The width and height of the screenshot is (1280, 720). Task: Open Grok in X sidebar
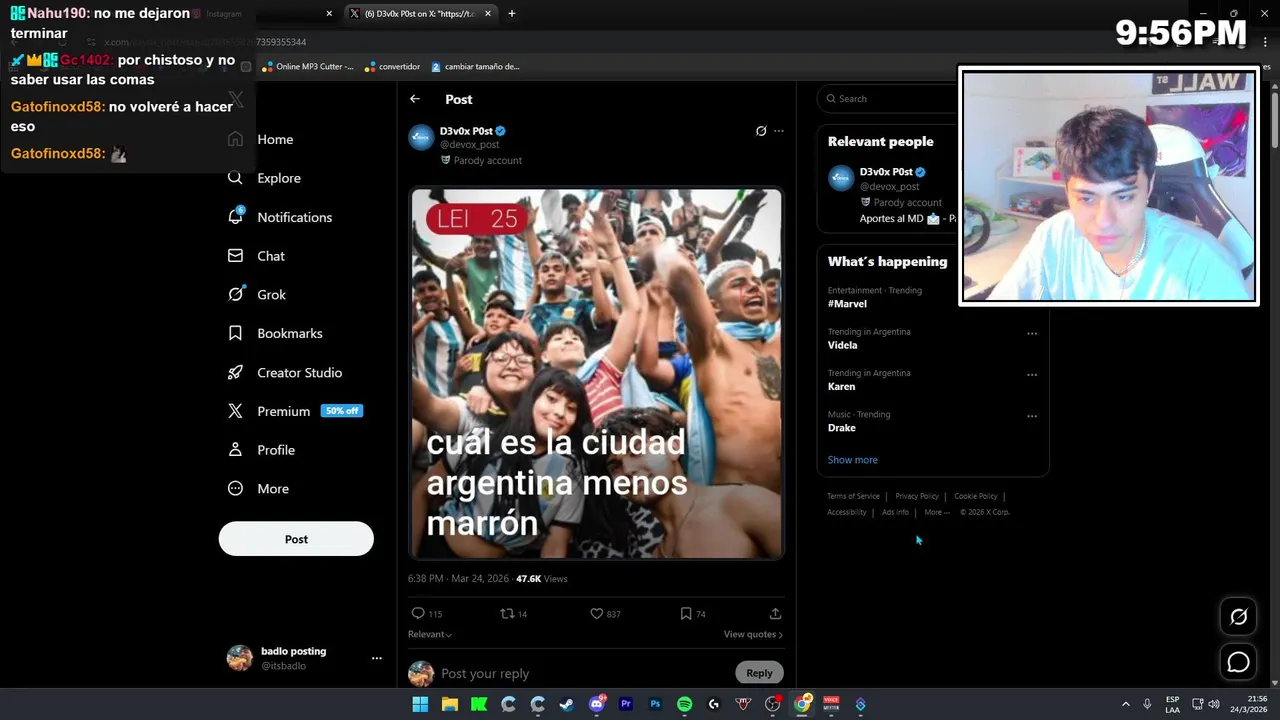[x=258, y=295]
